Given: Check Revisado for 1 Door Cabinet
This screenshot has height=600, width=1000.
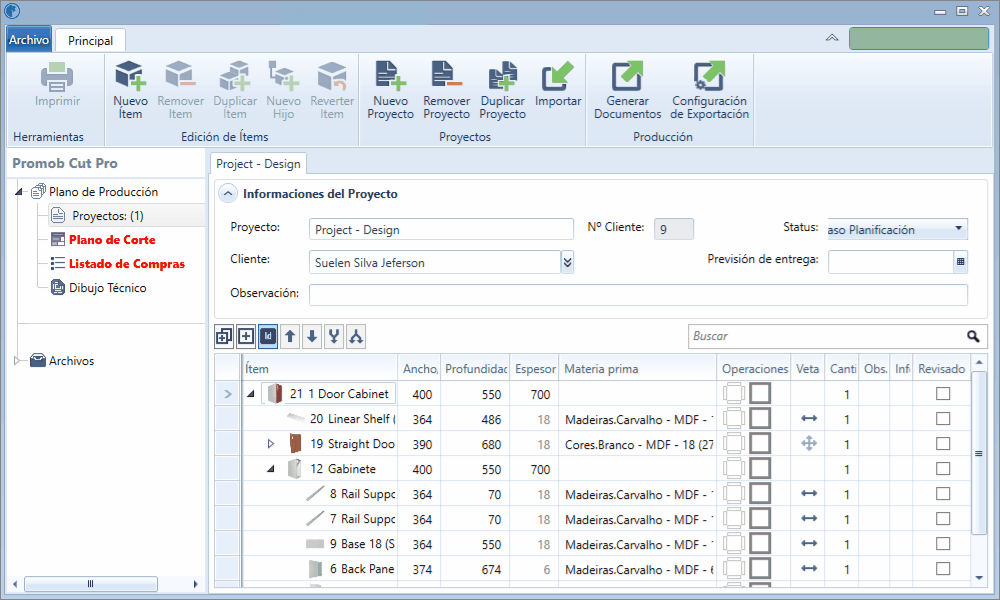Looking at the screenshot, I should point(943,393).
